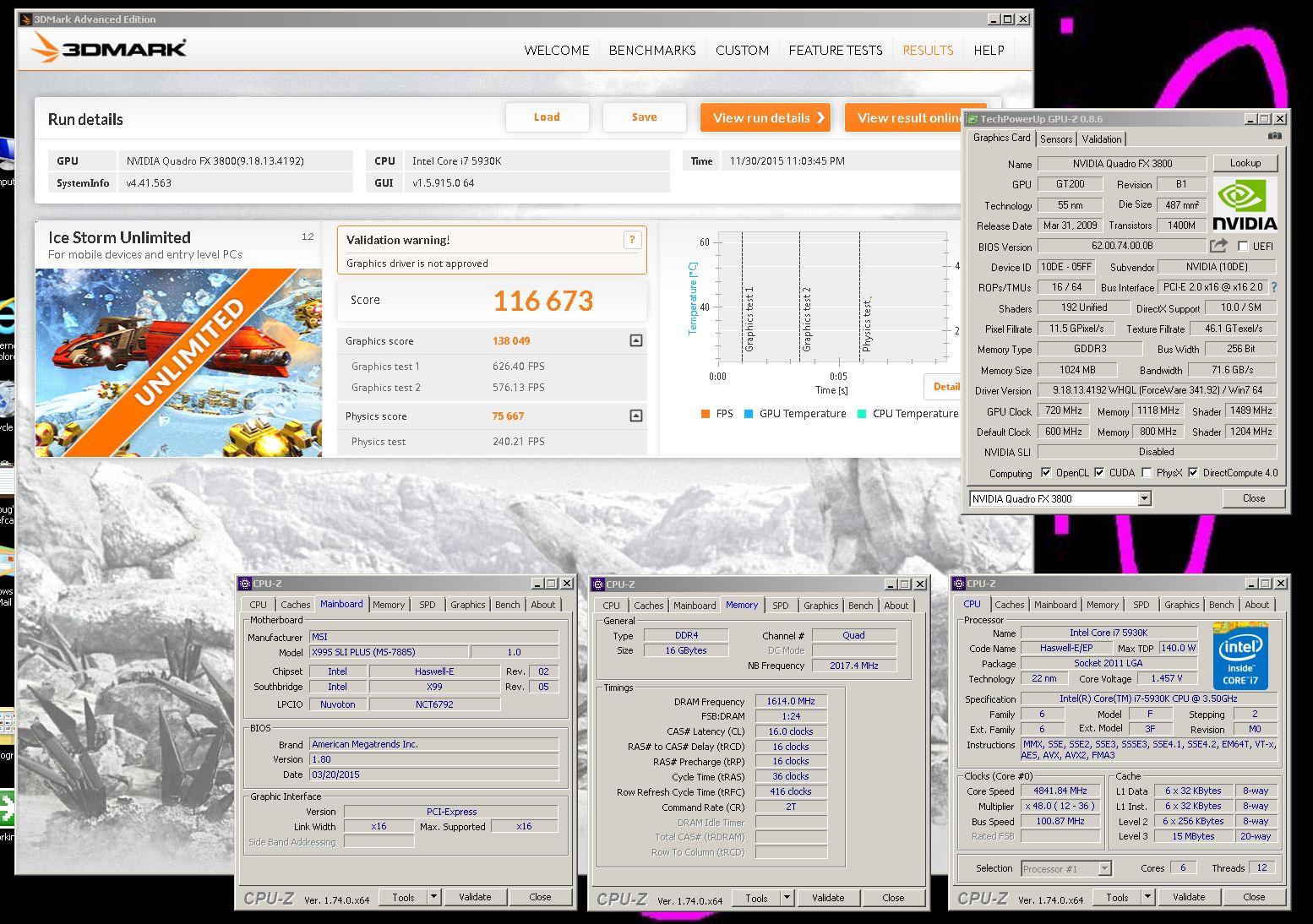Image resolution: width=1313 pixels, height=924 pixels.
Task: Maximize the 3DMark Advanced Edition window
Action: pos(1007,19)
